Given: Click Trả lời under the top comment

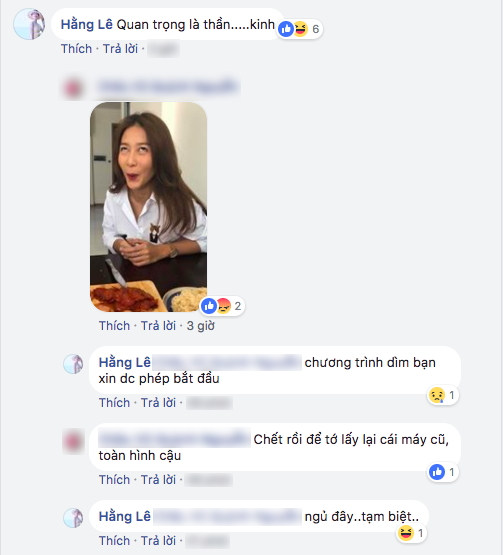Looking at the screenshot, I should [x=120, y=49].
